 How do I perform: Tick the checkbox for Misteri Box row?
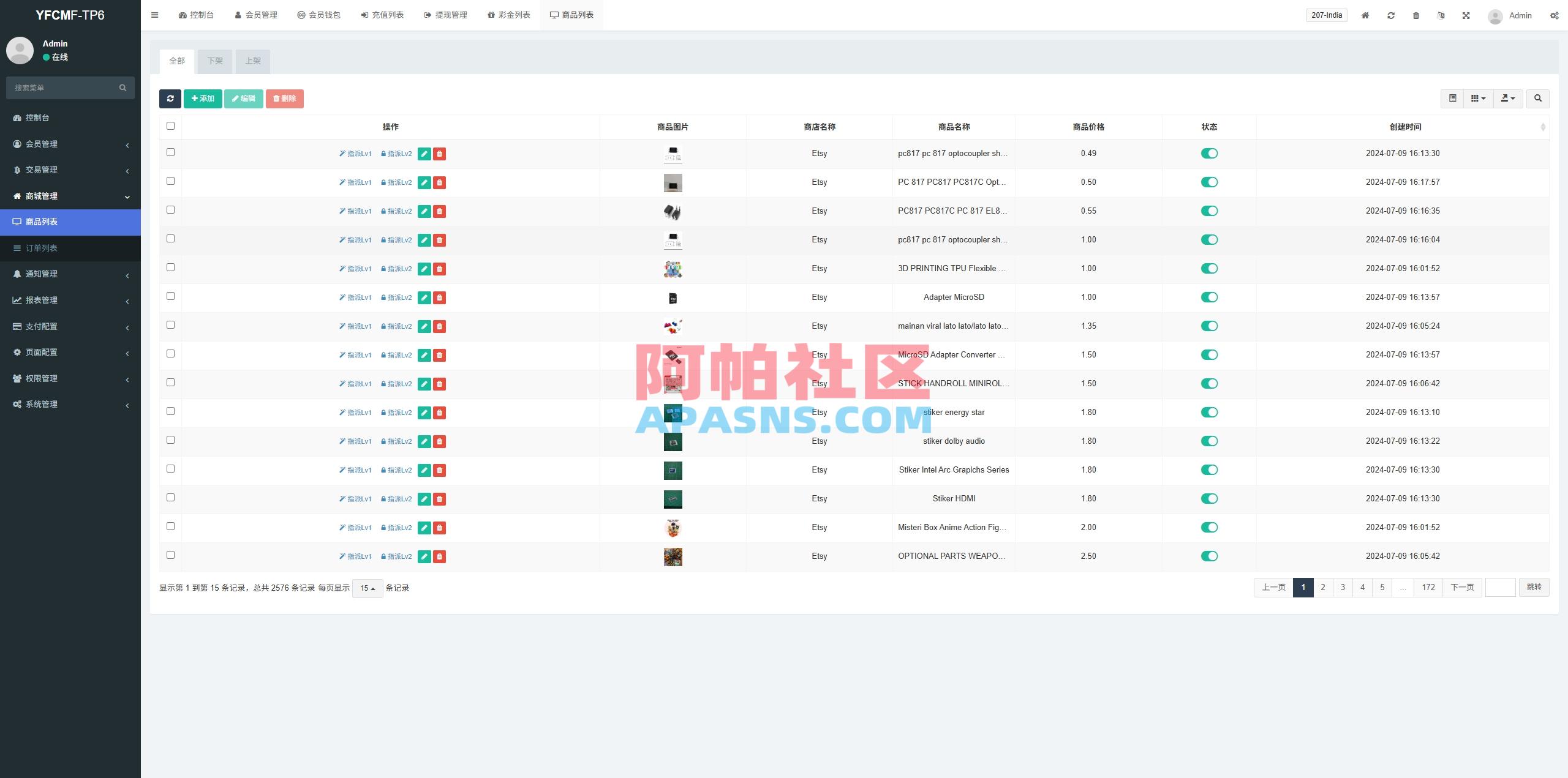pyautogui.click(x=170, y=526)
